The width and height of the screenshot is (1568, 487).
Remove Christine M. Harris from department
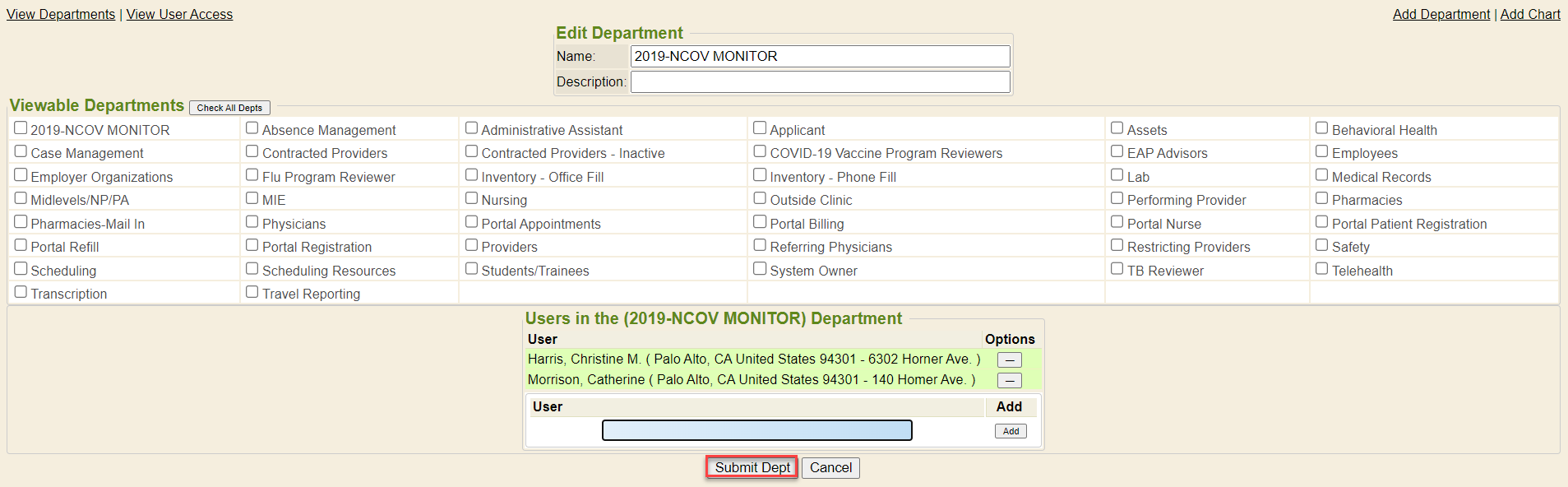[1009, 360]
